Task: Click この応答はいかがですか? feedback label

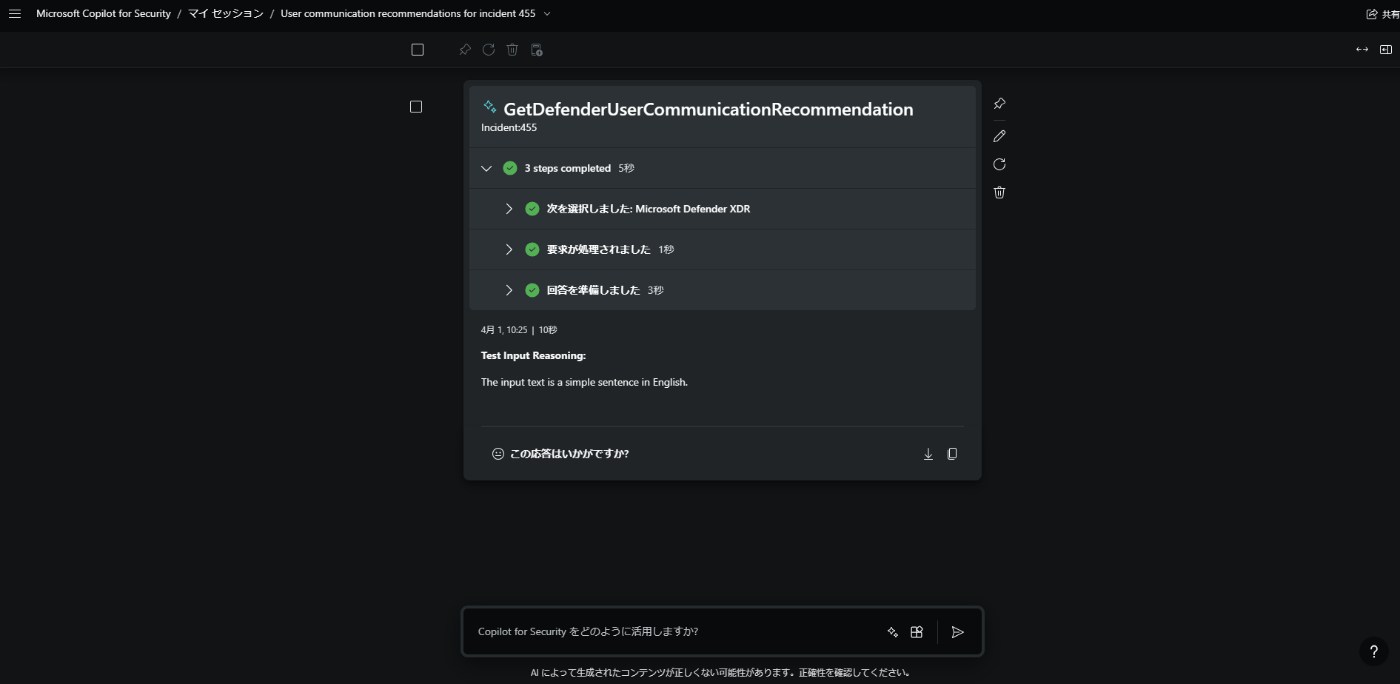Action: (x=569, y=454)
